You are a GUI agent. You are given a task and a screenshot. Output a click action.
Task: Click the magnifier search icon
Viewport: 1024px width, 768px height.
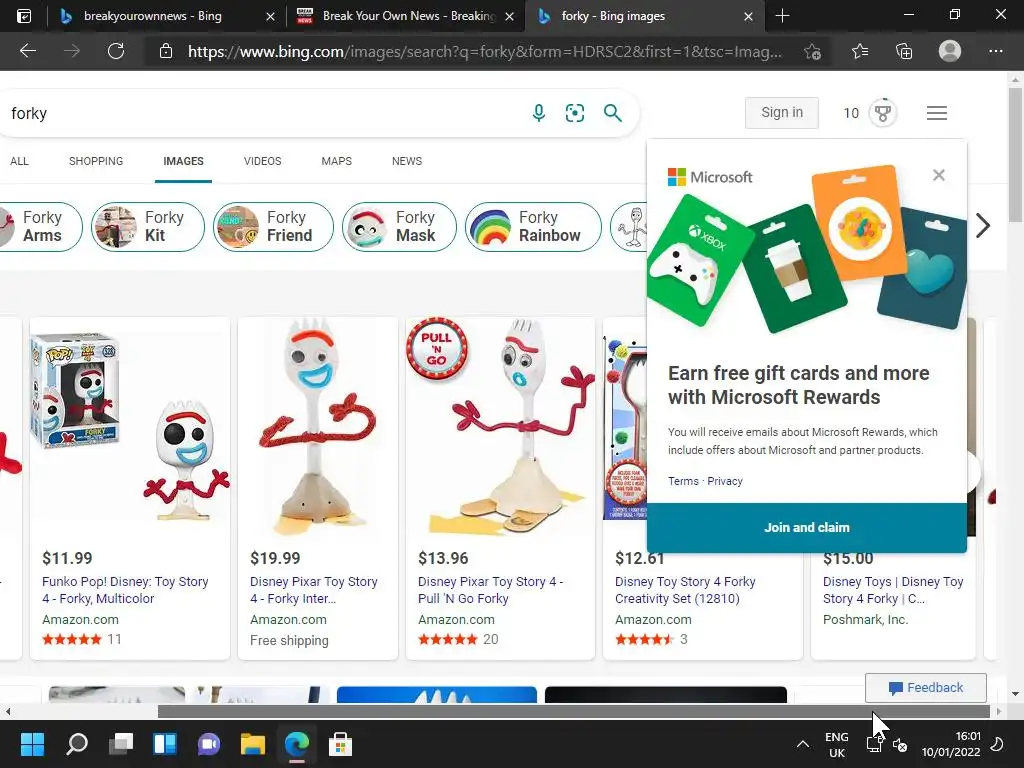[x=613, y=113]
